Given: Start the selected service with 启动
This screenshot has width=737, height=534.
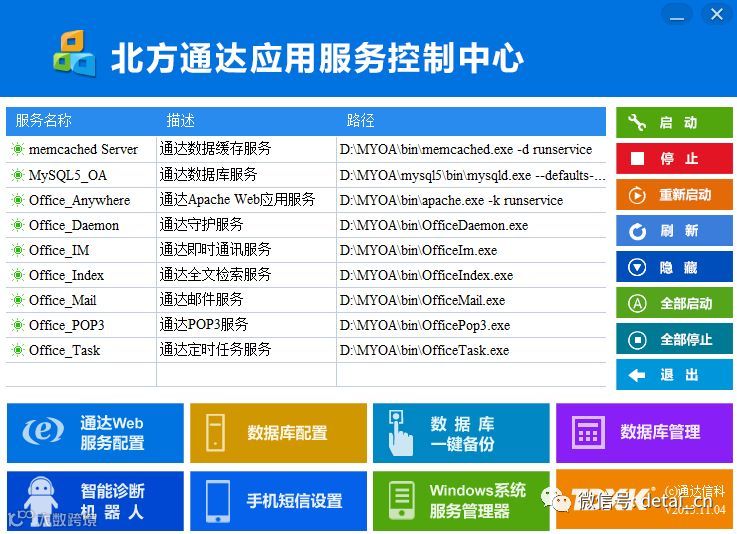Looking at the screenshot, I should (677, 123).
